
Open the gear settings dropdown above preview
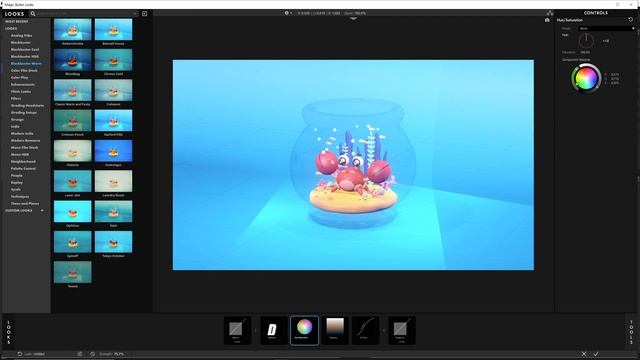pyautogui.click(x=288, y=13)
